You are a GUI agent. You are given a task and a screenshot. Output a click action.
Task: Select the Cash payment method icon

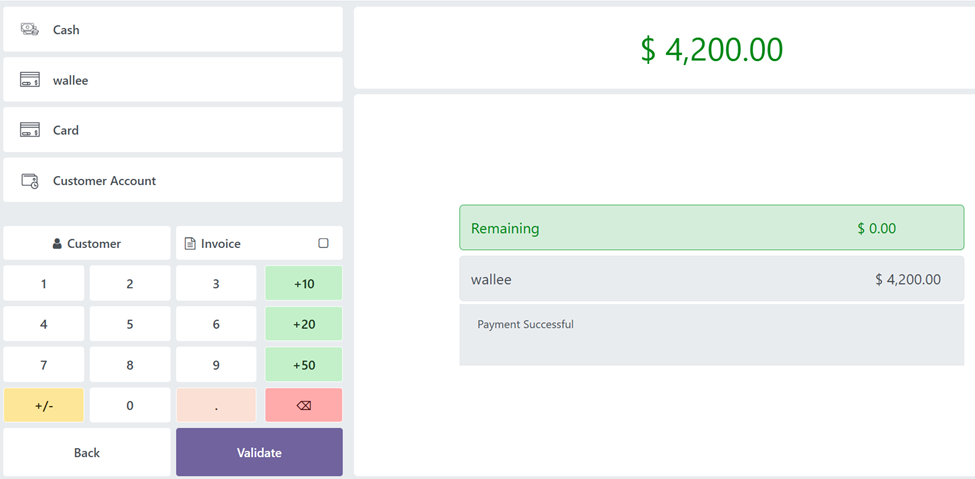30,30
